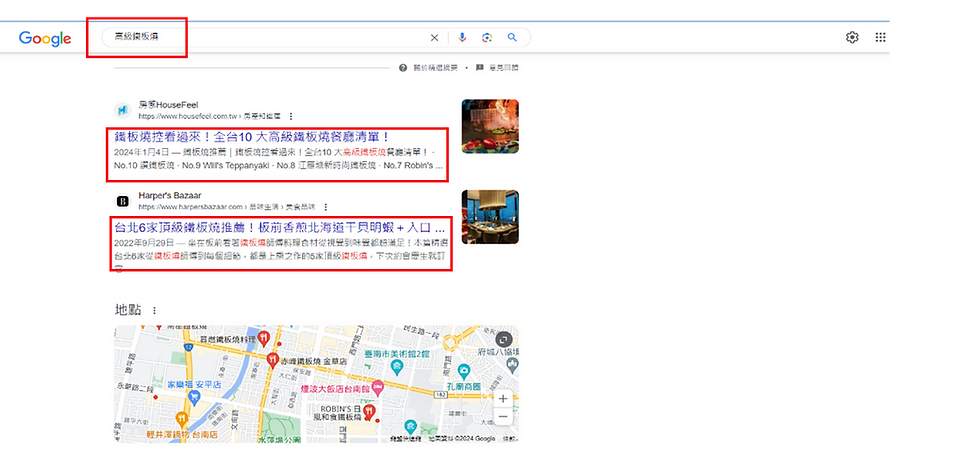Click the Harper's Bazaar site name text
This screenshot has width=980, height=467.
coord(170,196)
